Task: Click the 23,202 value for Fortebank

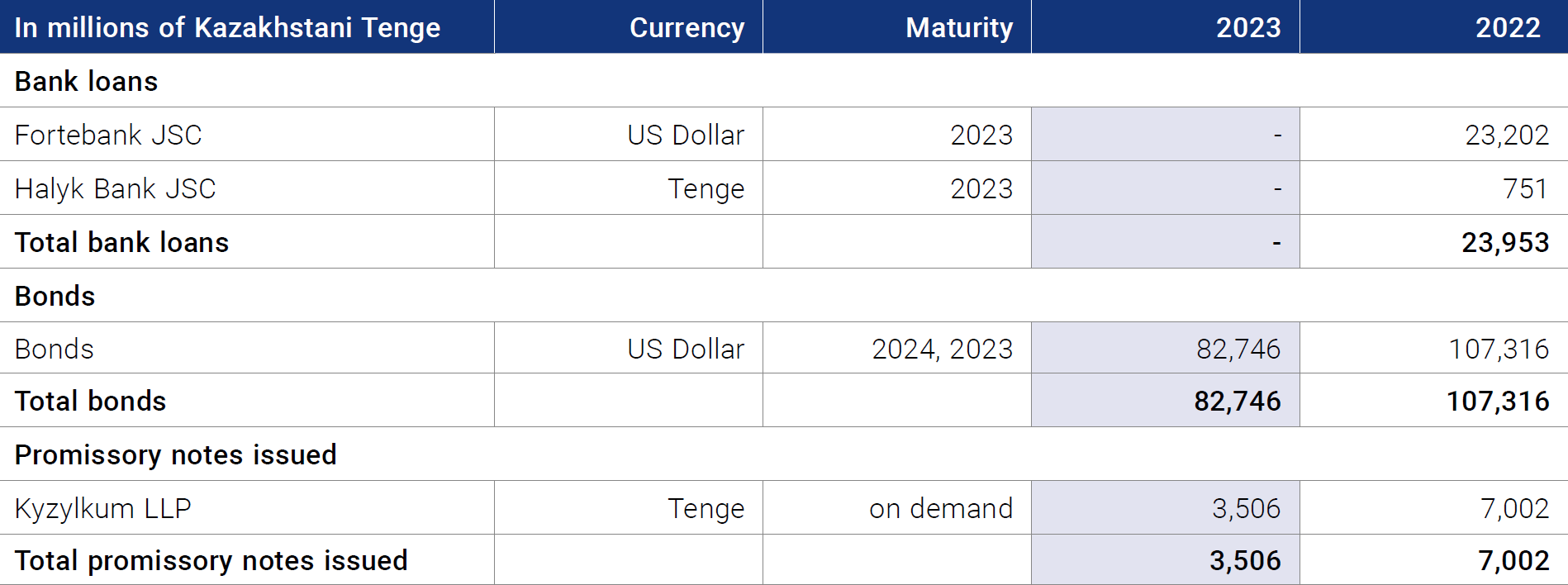Action: pyautogui.click(x=1507, y=135)
